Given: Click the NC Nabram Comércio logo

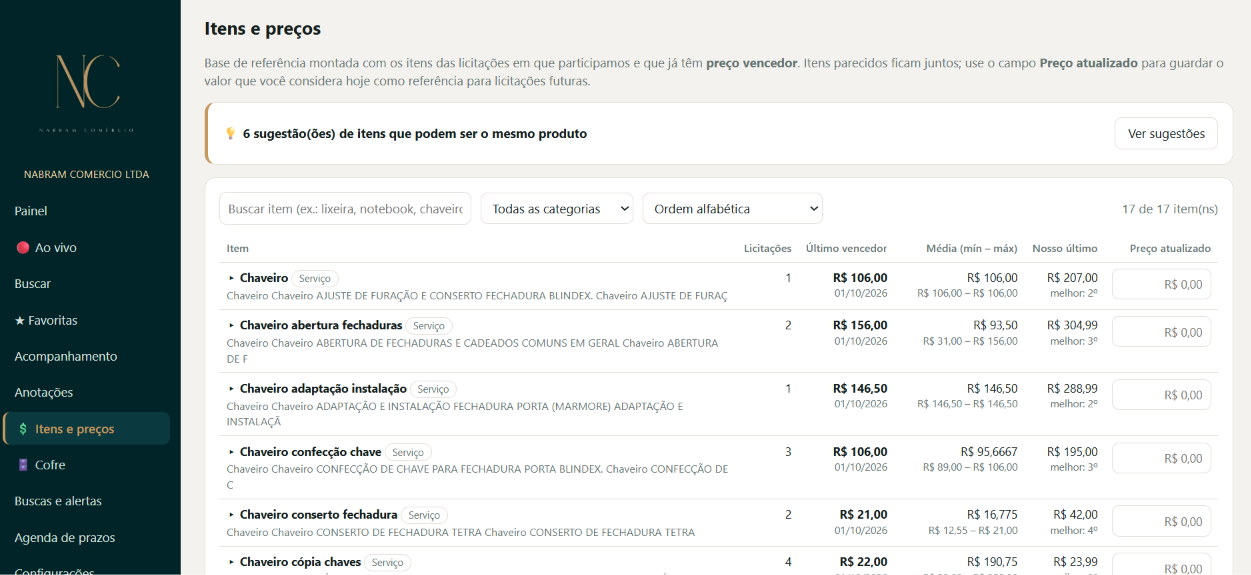Looking at the screenshot, I should point(87,94).
